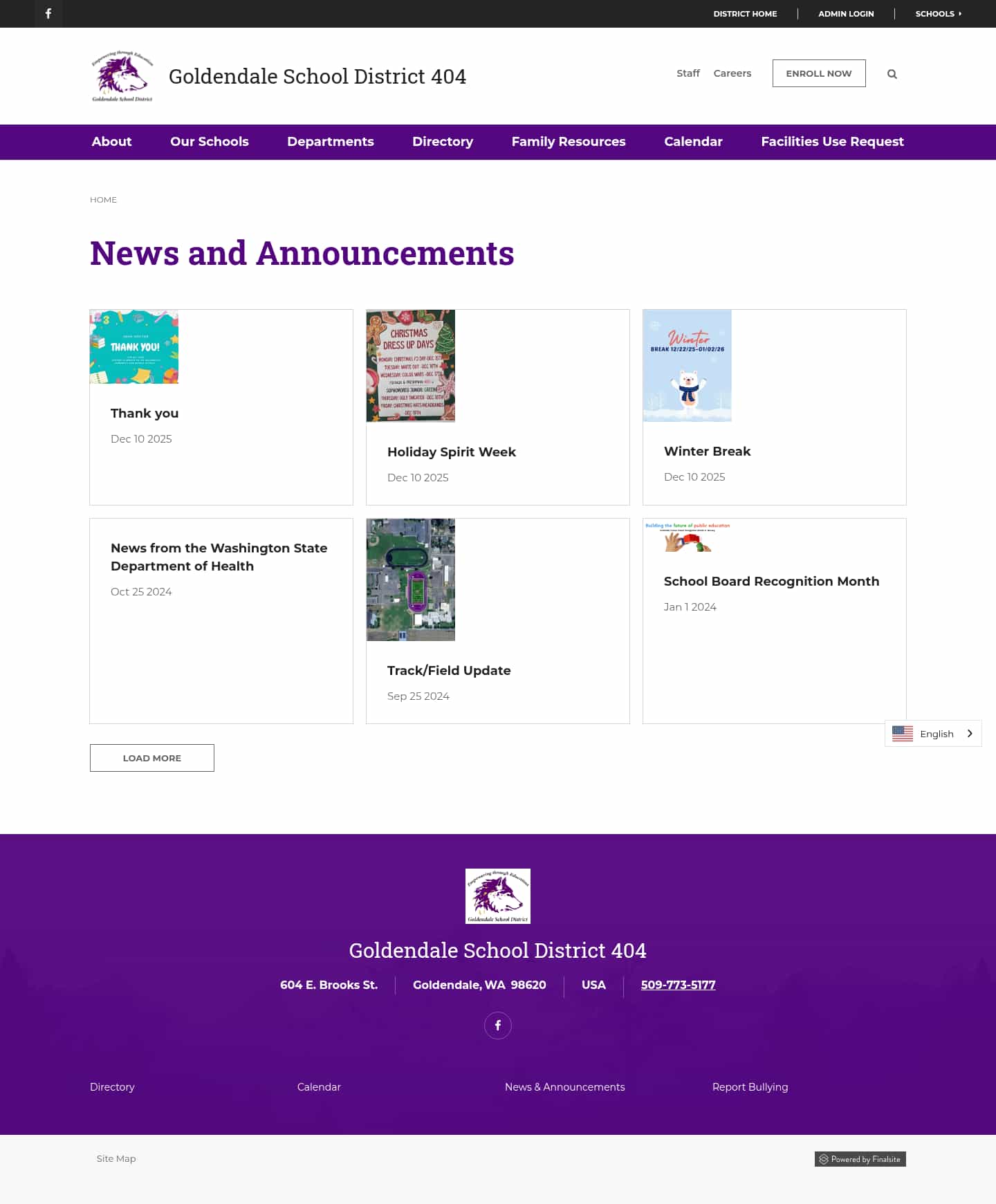Open the Our Schools menu
This screenshot has height=1204, width=996.
pos(210,142)
